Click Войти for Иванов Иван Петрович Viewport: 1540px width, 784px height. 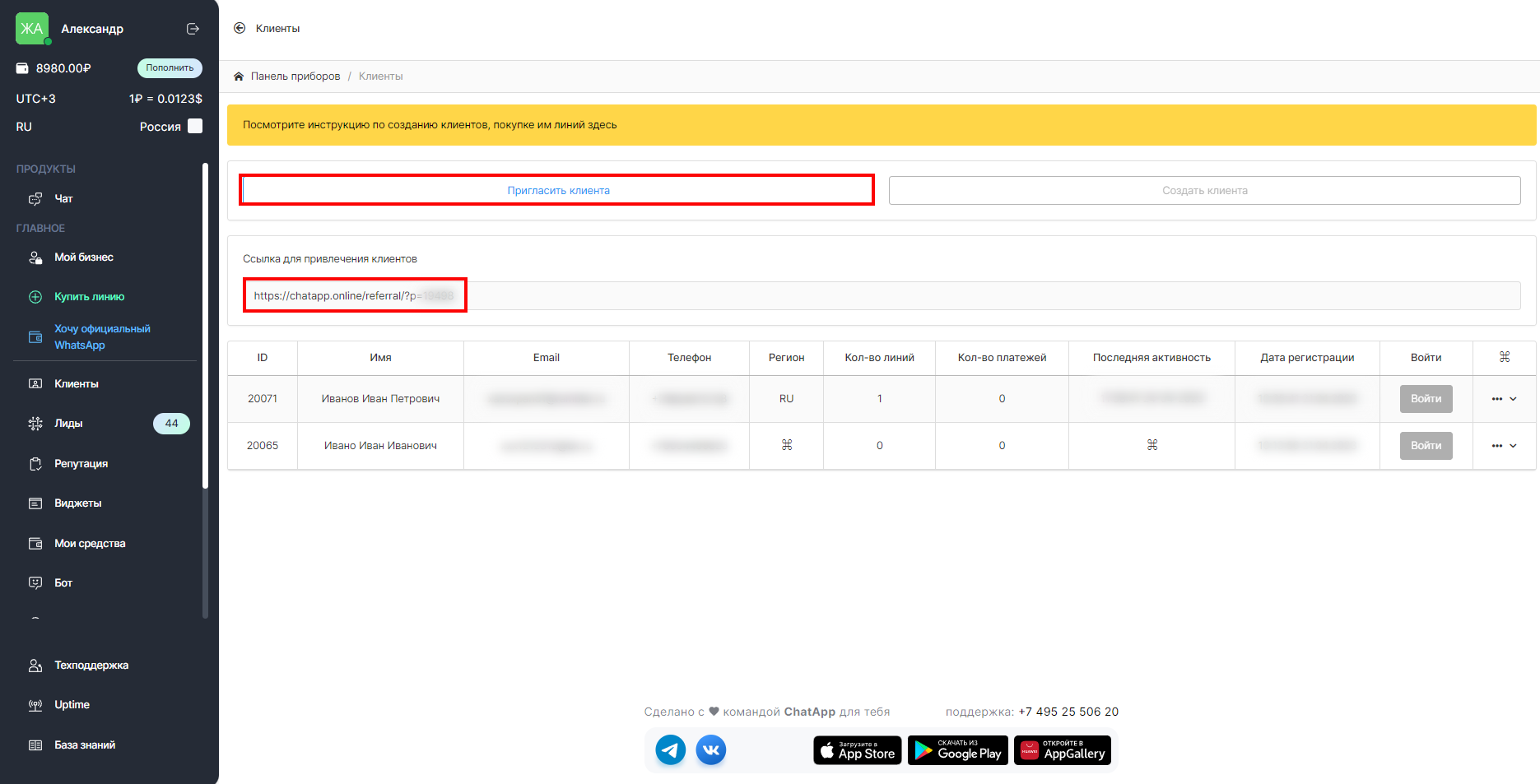click(x=1426, y=399)
